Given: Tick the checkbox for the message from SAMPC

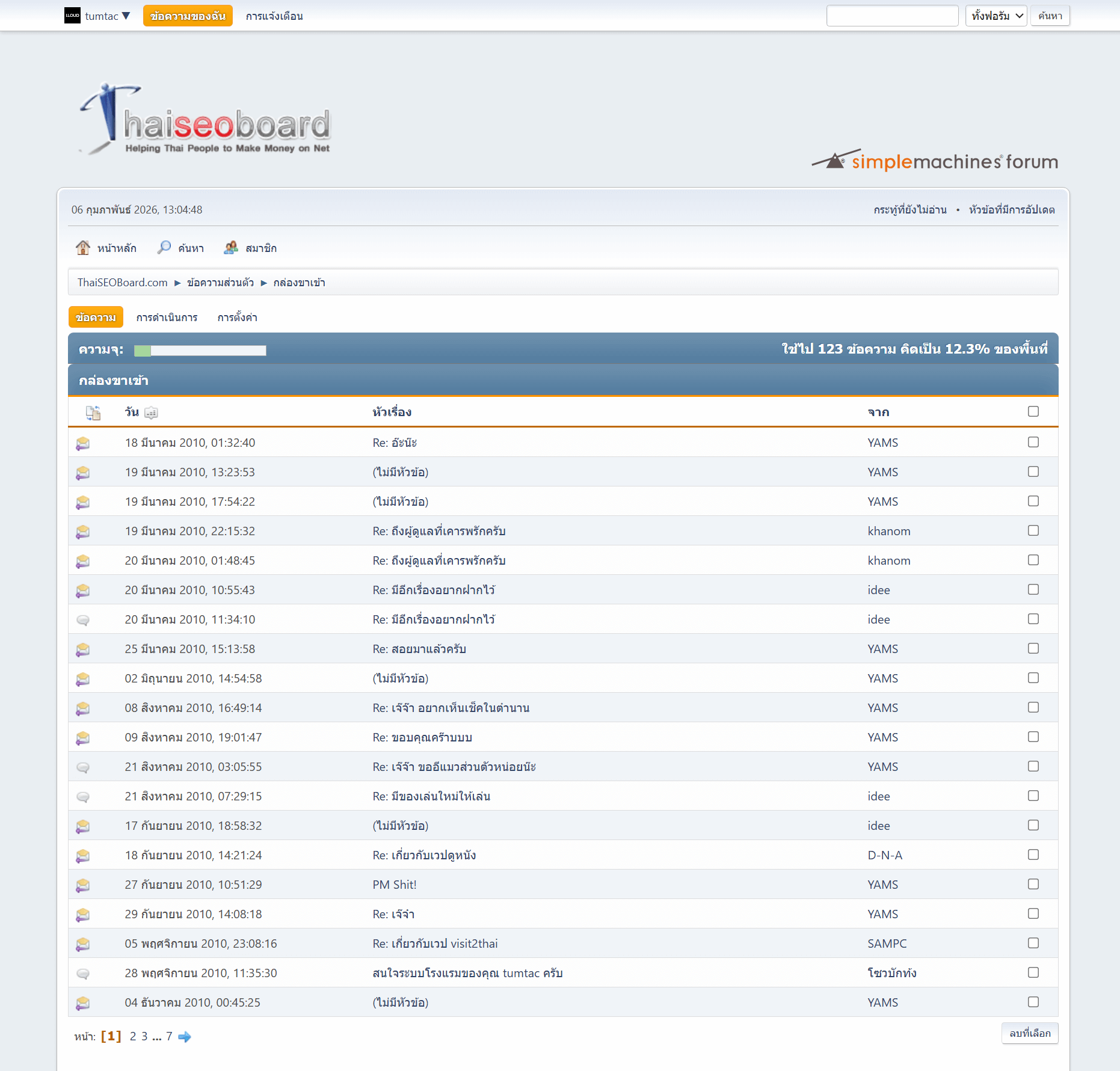Looking at the screenshot, I should (x=1033, y=943).
